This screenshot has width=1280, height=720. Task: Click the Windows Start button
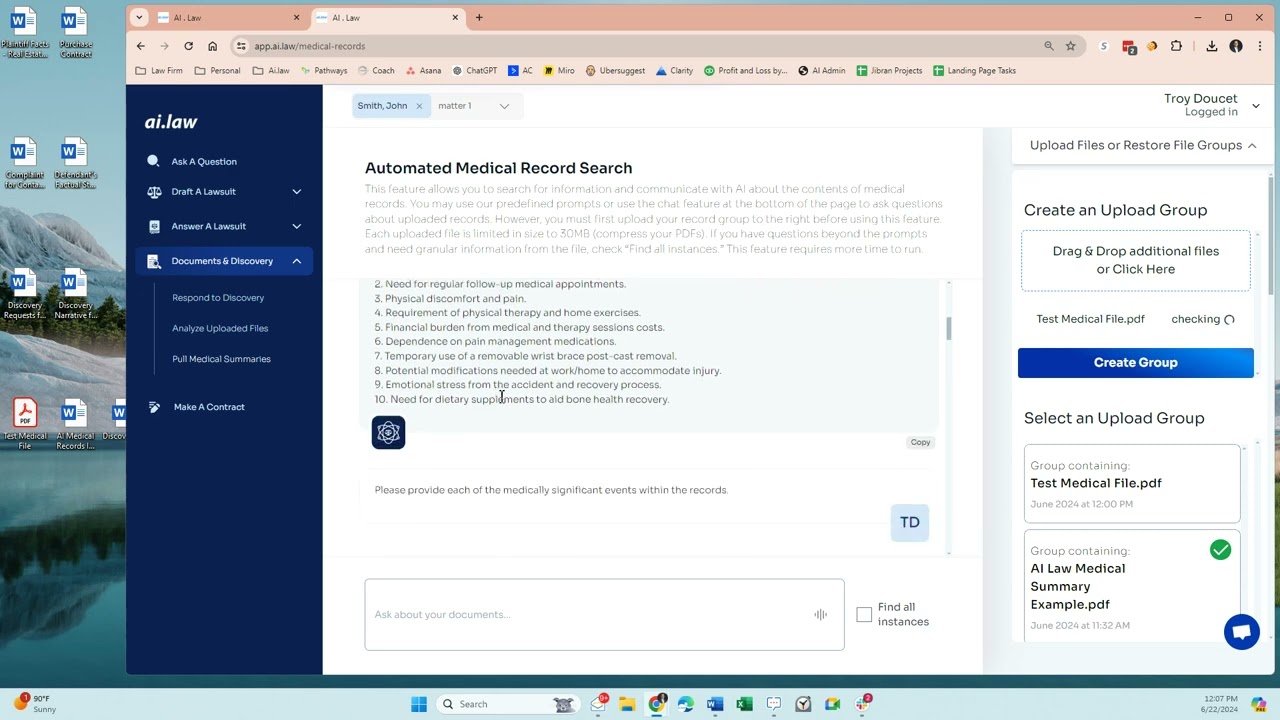[419, 704]
